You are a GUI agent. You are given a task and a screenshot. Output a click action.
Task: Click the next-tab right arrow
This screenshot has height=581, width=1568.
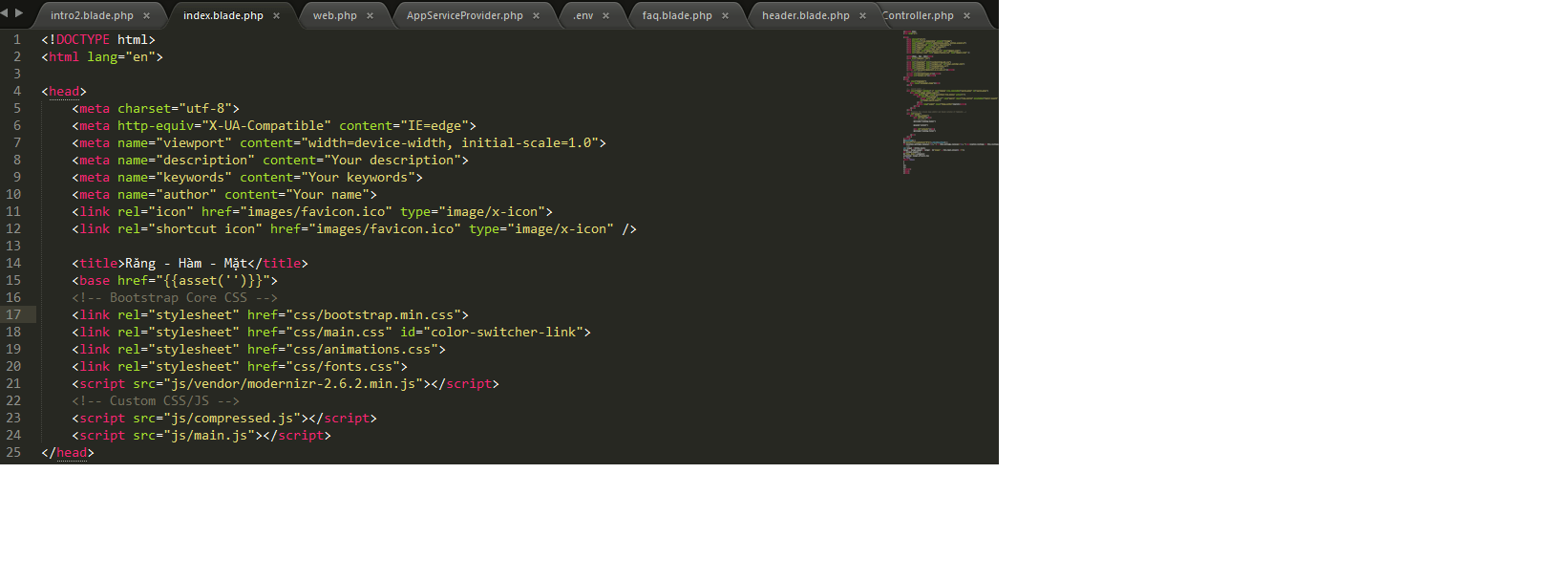pos(19,12)
